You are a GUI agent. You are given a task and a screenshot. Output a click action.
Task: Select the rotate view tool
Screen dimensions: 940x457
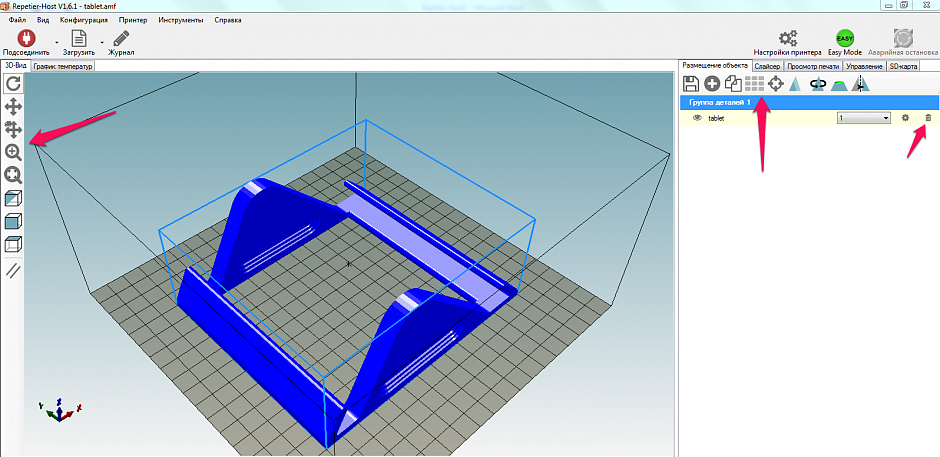coord(14,84)
